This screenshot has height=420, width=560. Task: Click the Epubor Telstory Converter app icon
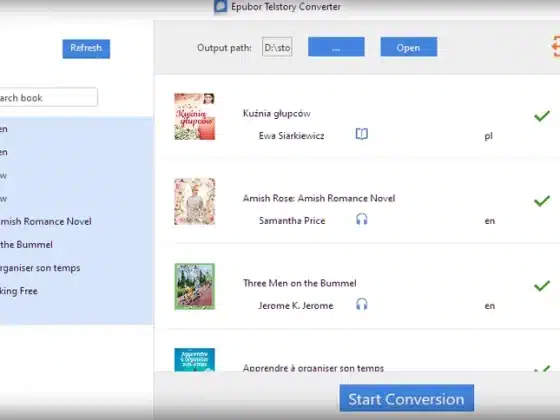tap(220, 6)
